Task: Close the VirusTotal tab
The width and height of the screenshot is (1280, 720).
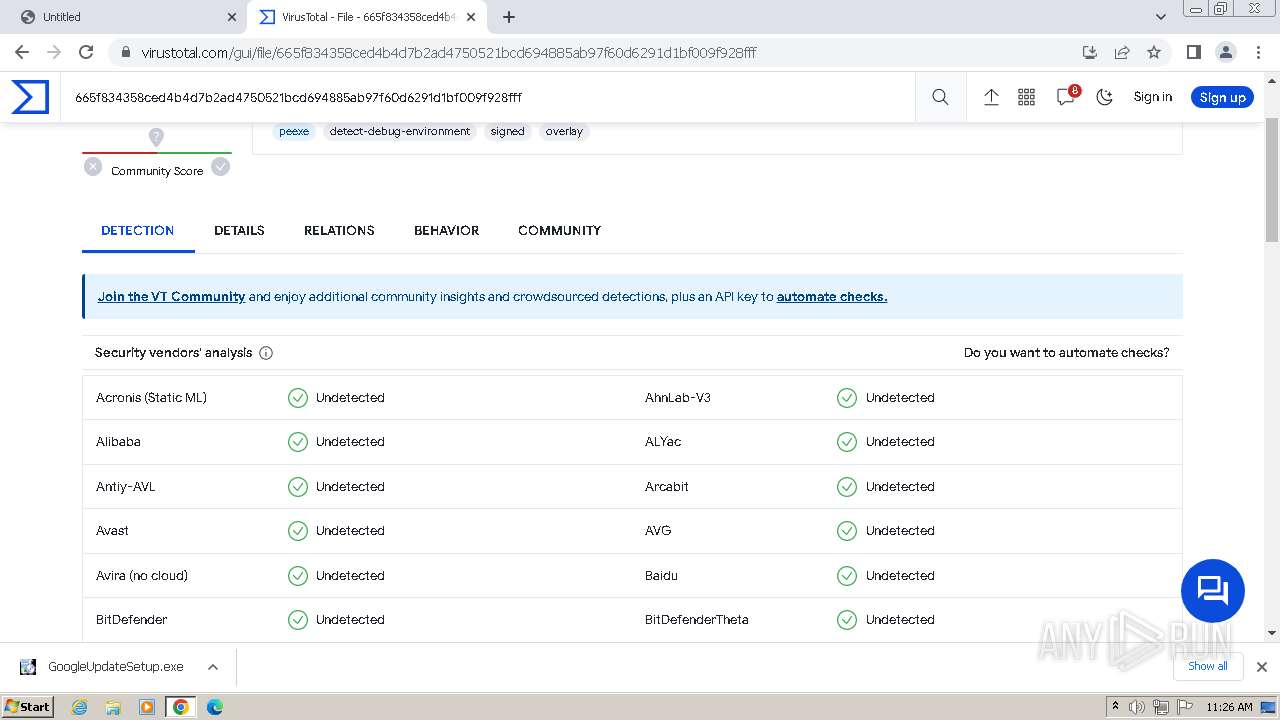Action: coord(471,17)
